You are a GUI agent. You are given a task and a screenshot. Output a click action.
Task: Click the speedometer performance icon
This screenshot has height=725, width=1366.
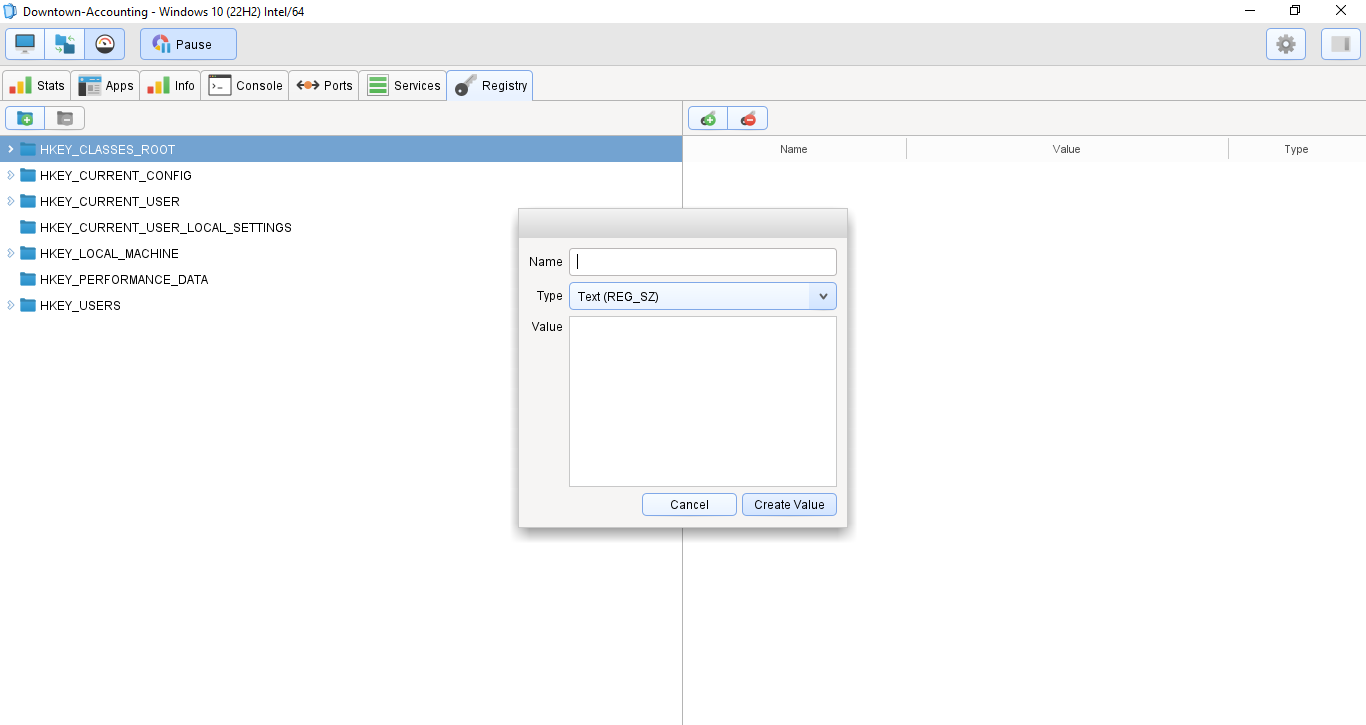click(104, 43)
